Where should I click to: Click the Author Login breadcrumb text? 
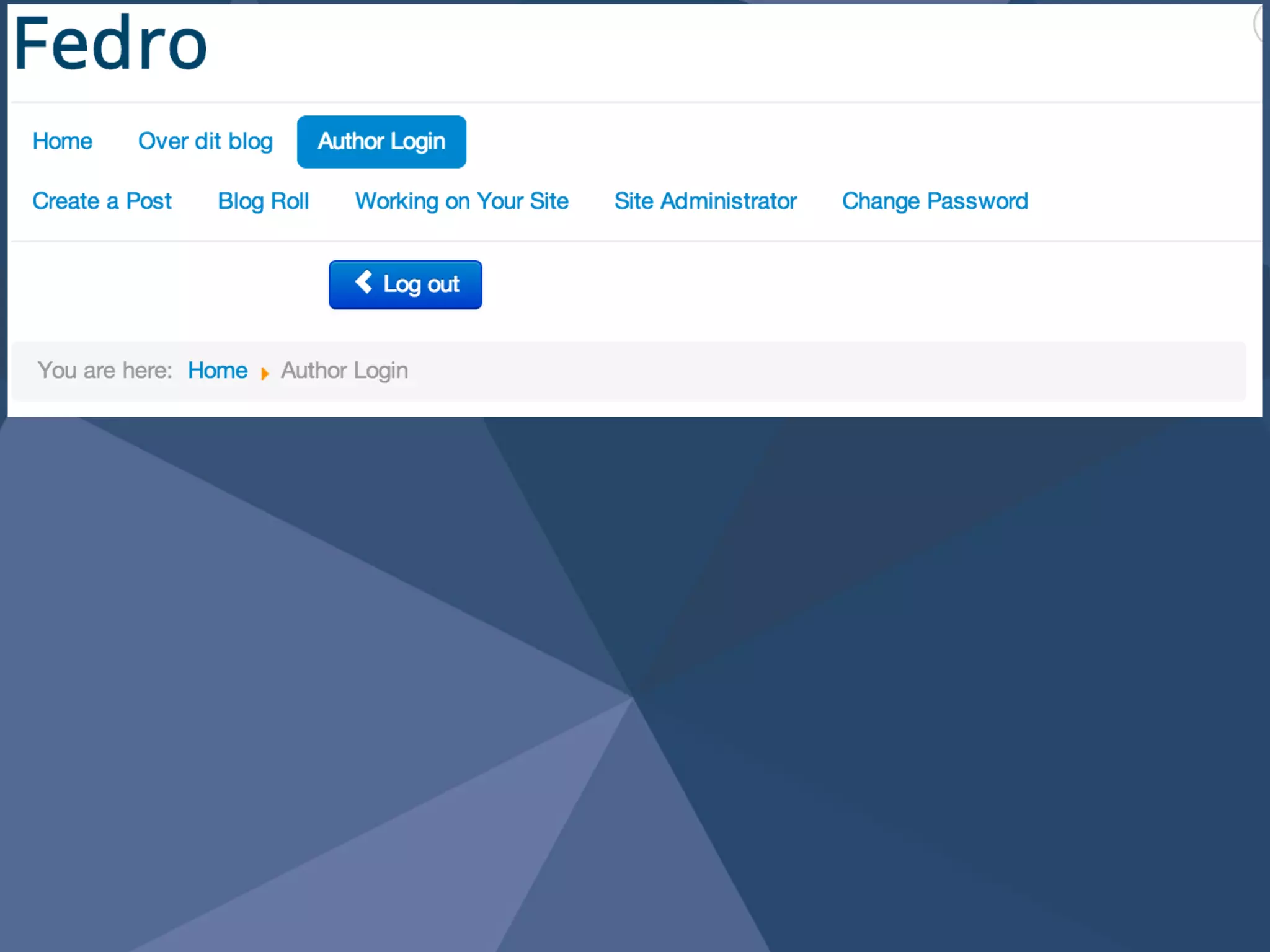[x=344, y=371]
